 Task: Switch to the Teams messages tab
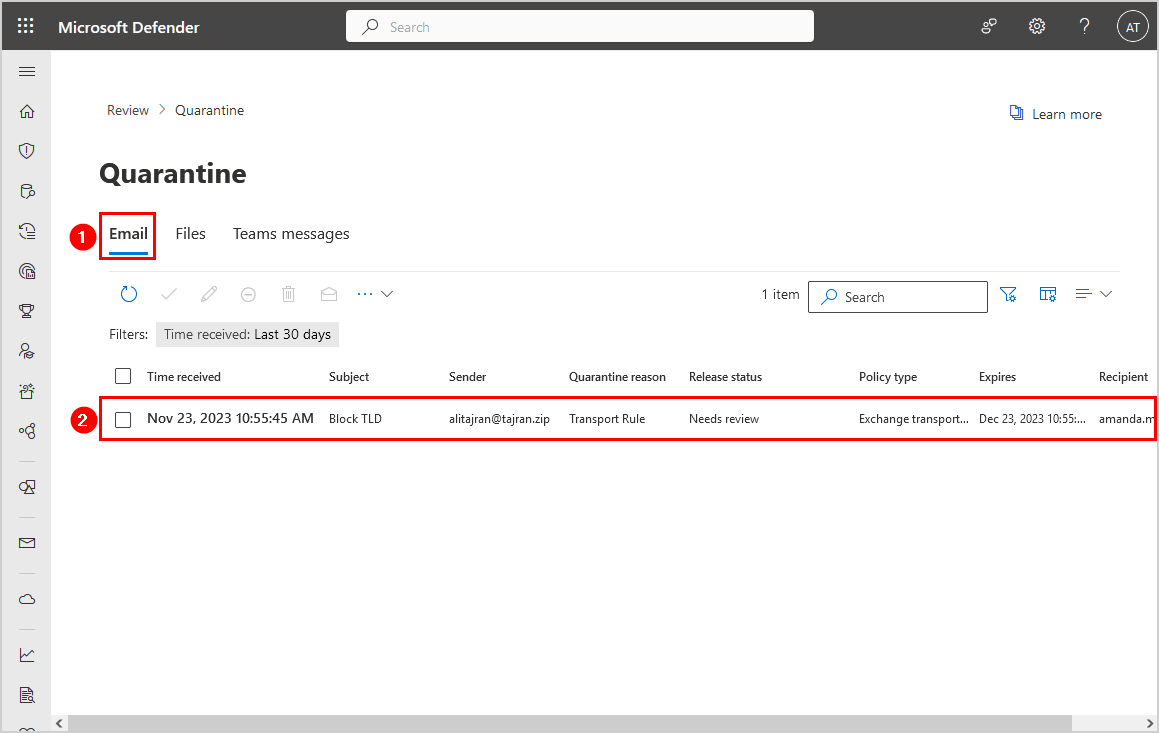pos(291,234)
